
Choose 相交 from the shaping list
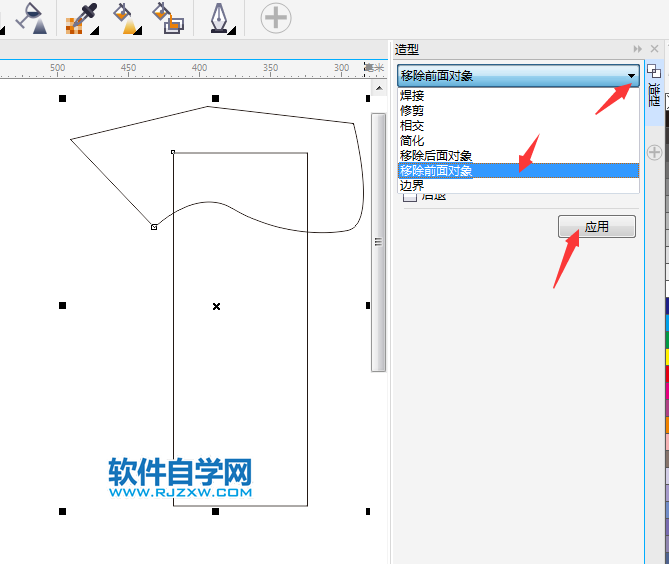[x=518, y=125]
